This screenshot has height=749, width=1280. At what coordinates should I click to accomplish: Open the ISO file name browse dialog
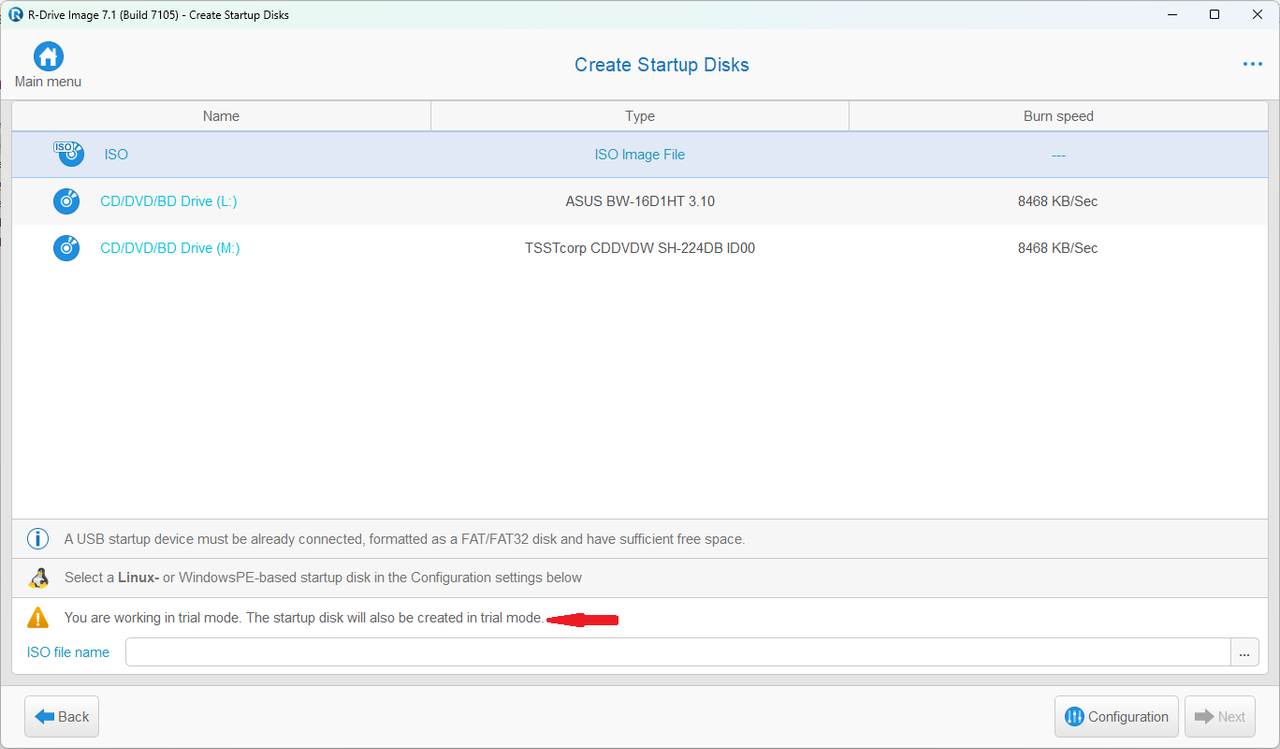(1244, 652)
